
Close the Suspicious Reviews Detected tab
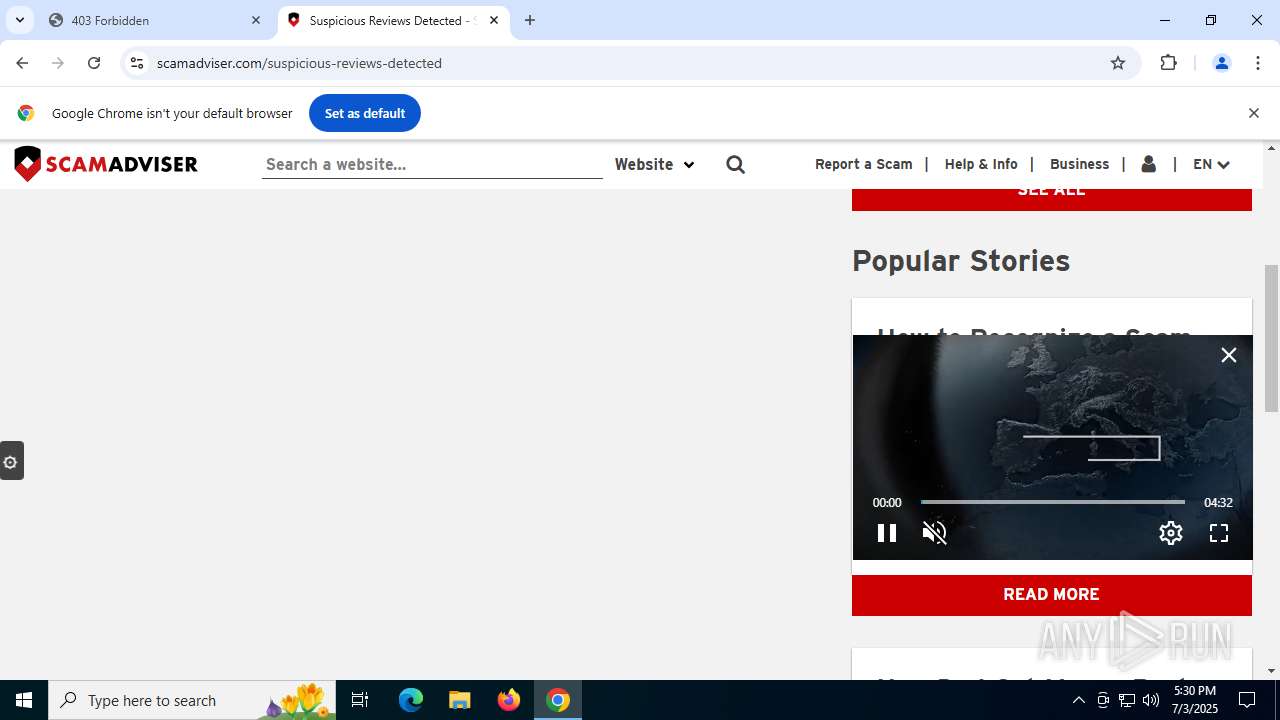tap(494, 20)
